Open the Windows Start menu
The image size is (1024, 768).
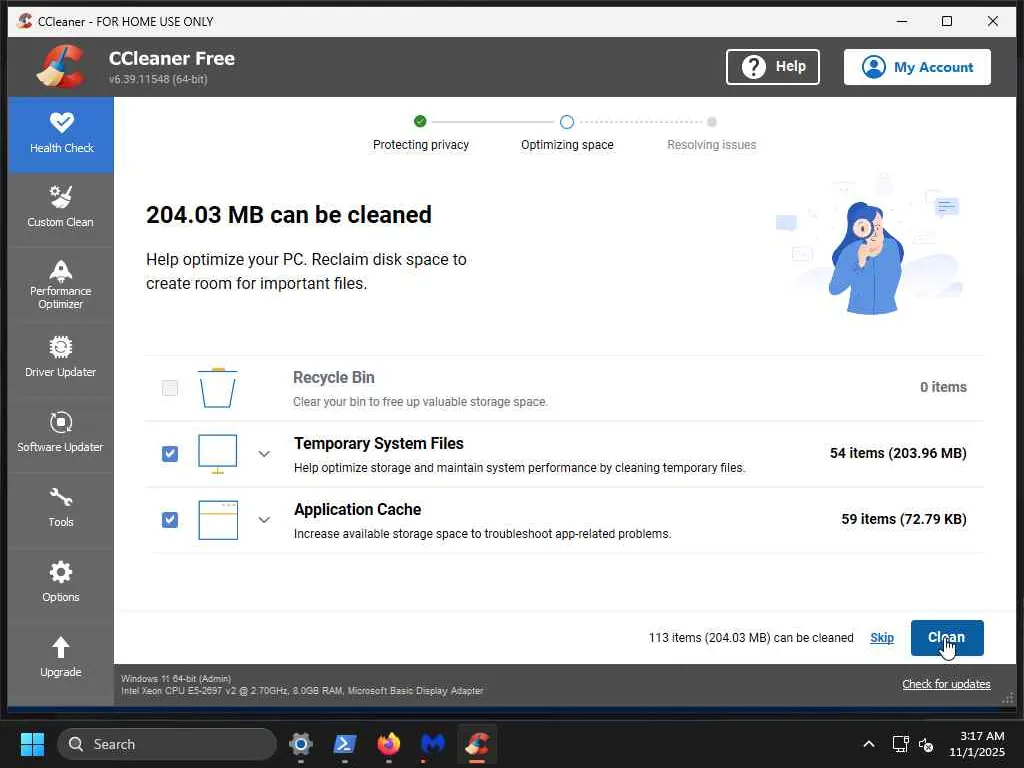(x=32, y=744)
